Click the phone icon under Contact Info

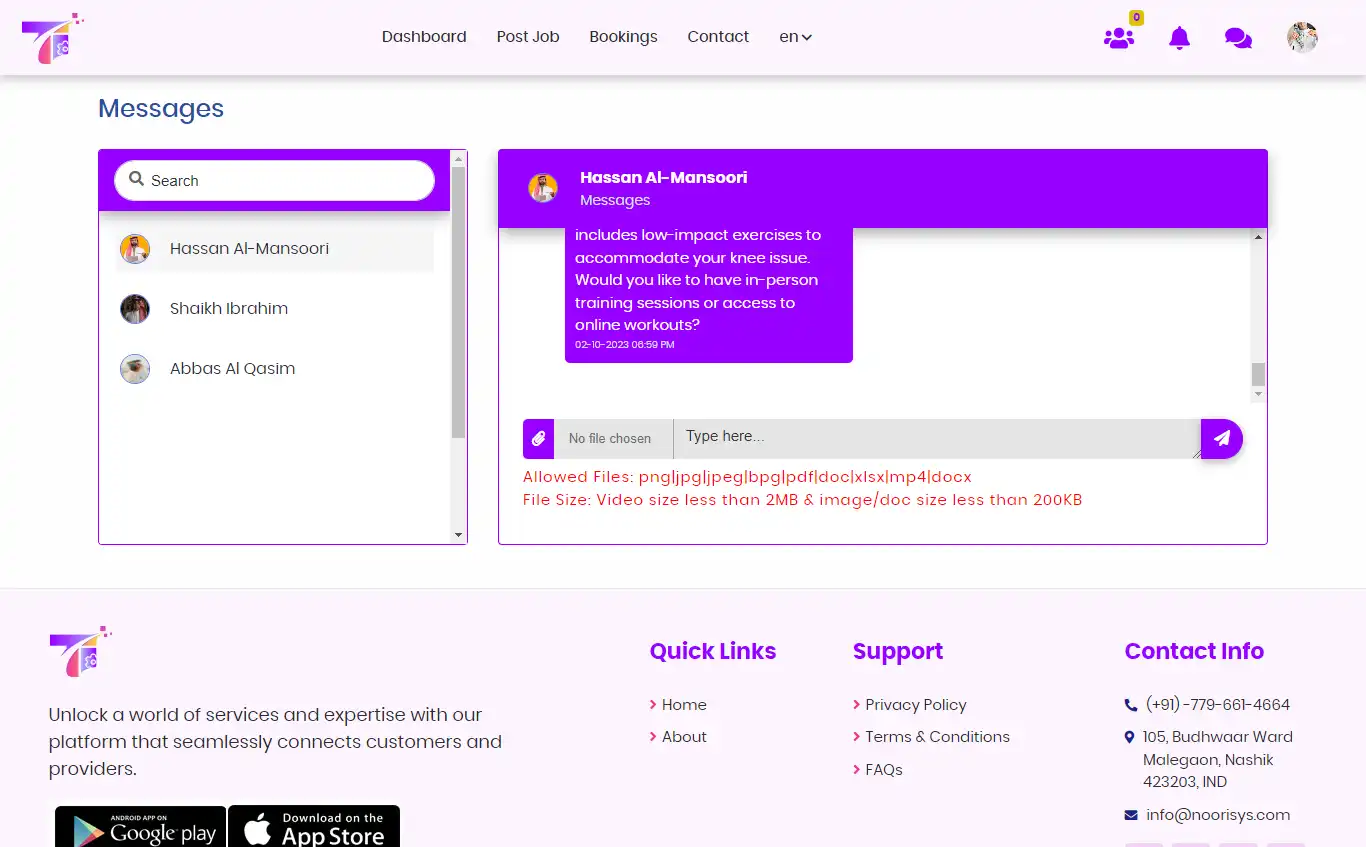pos(1131,705)
